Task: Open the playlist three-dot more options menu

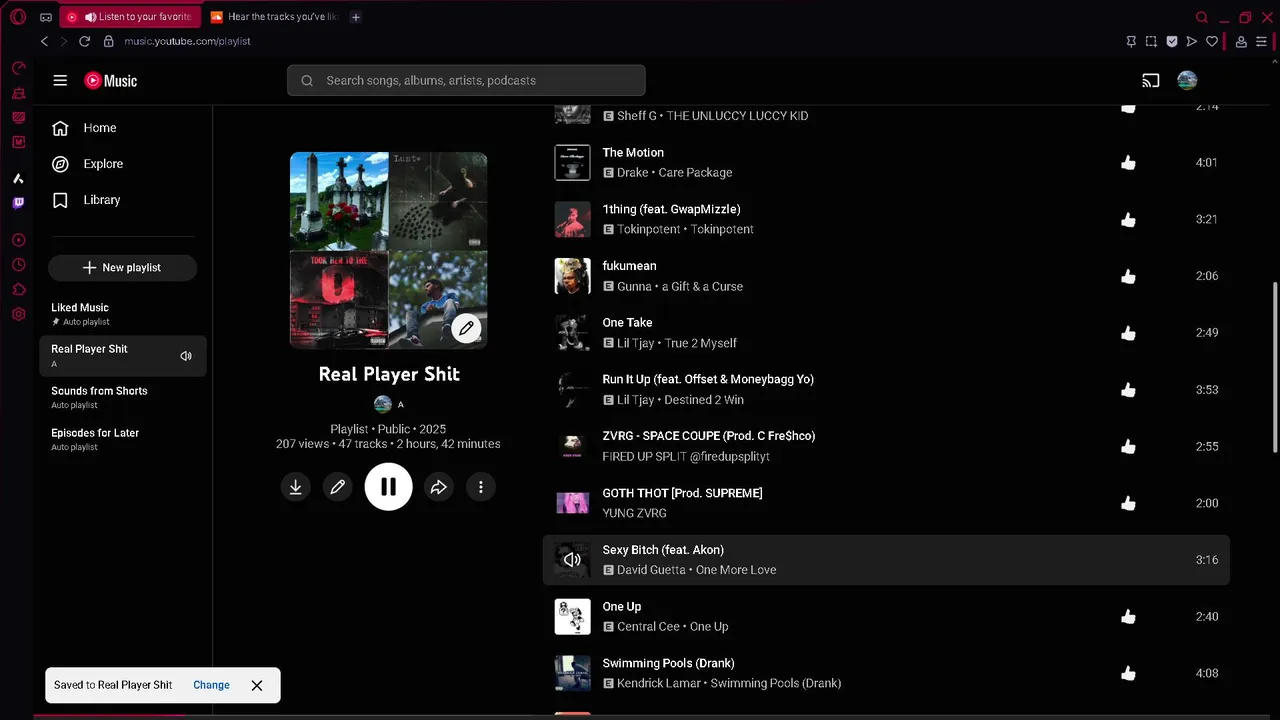Action: click(481, 487)
